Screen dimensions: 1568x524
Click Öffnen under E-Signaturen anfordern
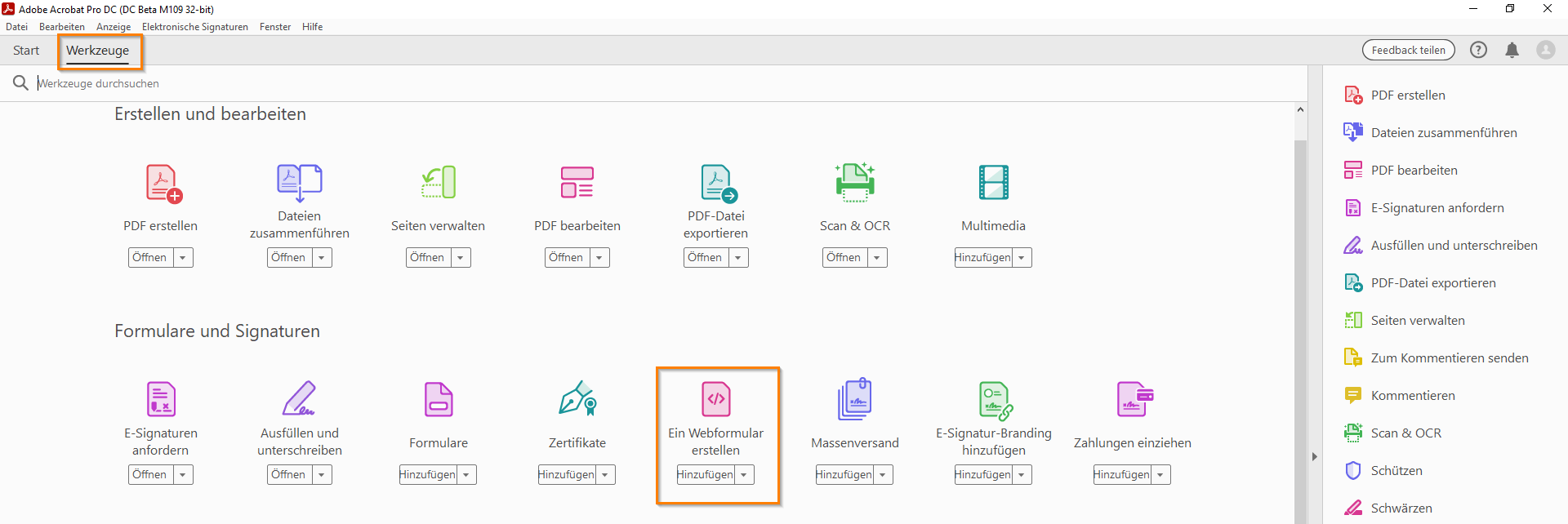[150, 474]
